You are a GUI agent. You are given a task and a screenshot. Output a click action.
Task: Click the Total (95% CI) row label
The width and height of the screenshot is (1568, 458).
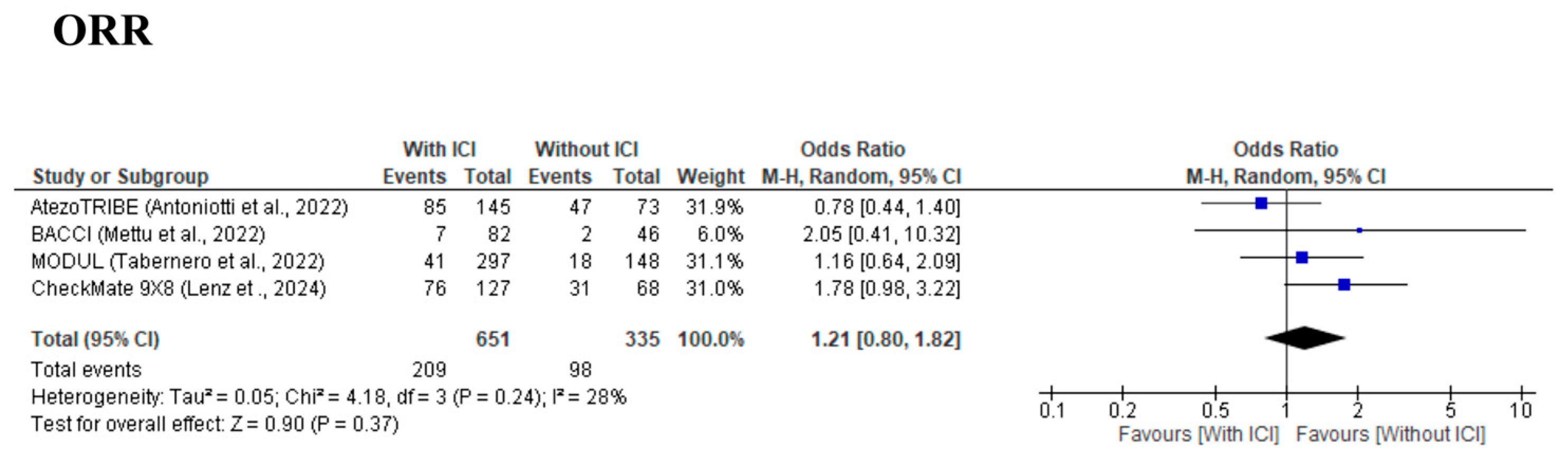pyautogui.click(x=96, y=339)
